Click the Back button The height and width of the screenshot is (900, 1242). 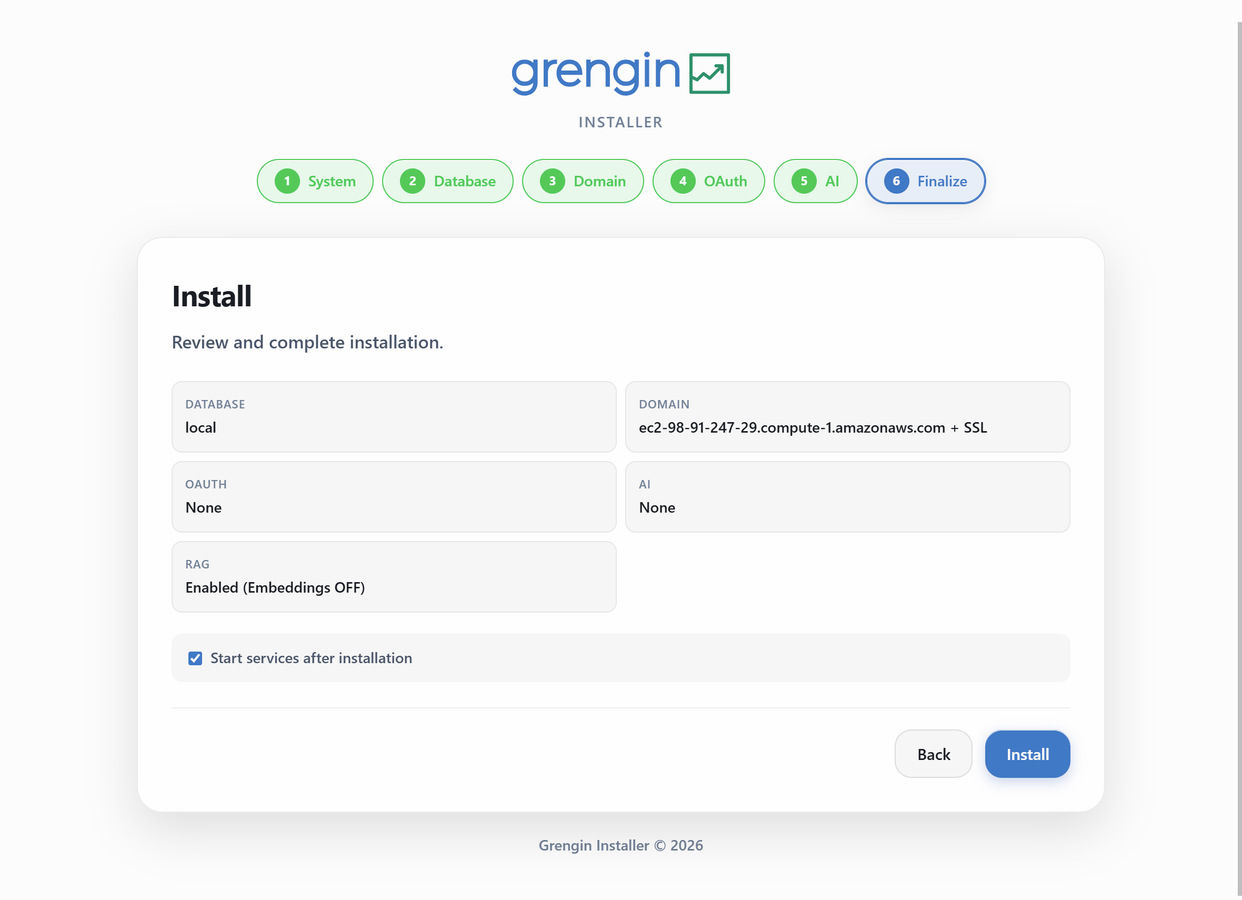tap(933, 754)
